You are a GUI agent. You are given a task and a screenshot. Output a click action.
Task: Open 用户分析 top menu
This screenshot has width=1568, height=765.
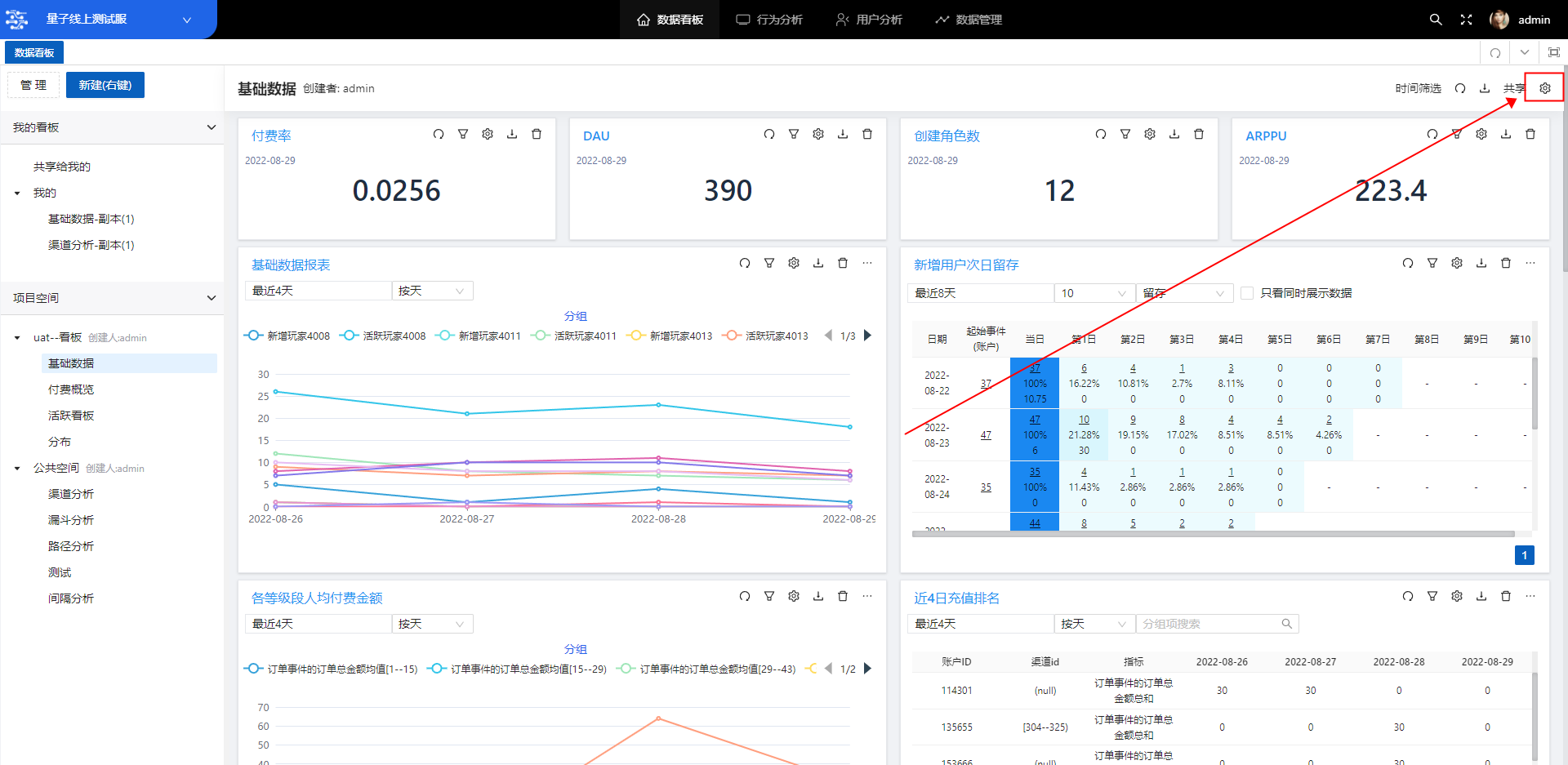[869, 20]
